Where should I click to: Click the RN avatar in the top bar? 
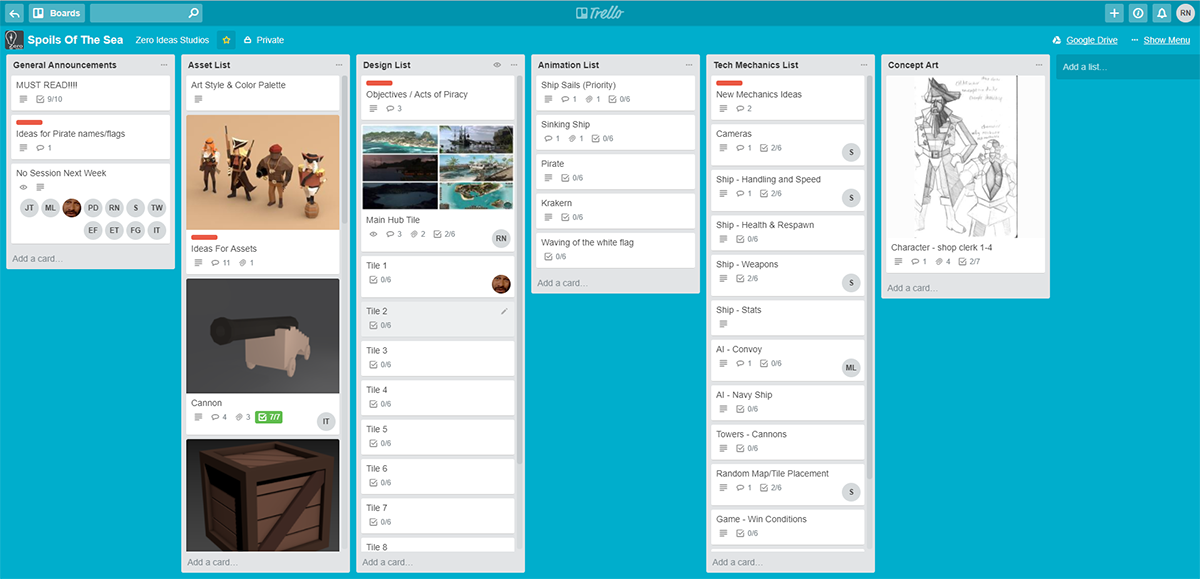pyautogui.click(x=1187, y=12)
